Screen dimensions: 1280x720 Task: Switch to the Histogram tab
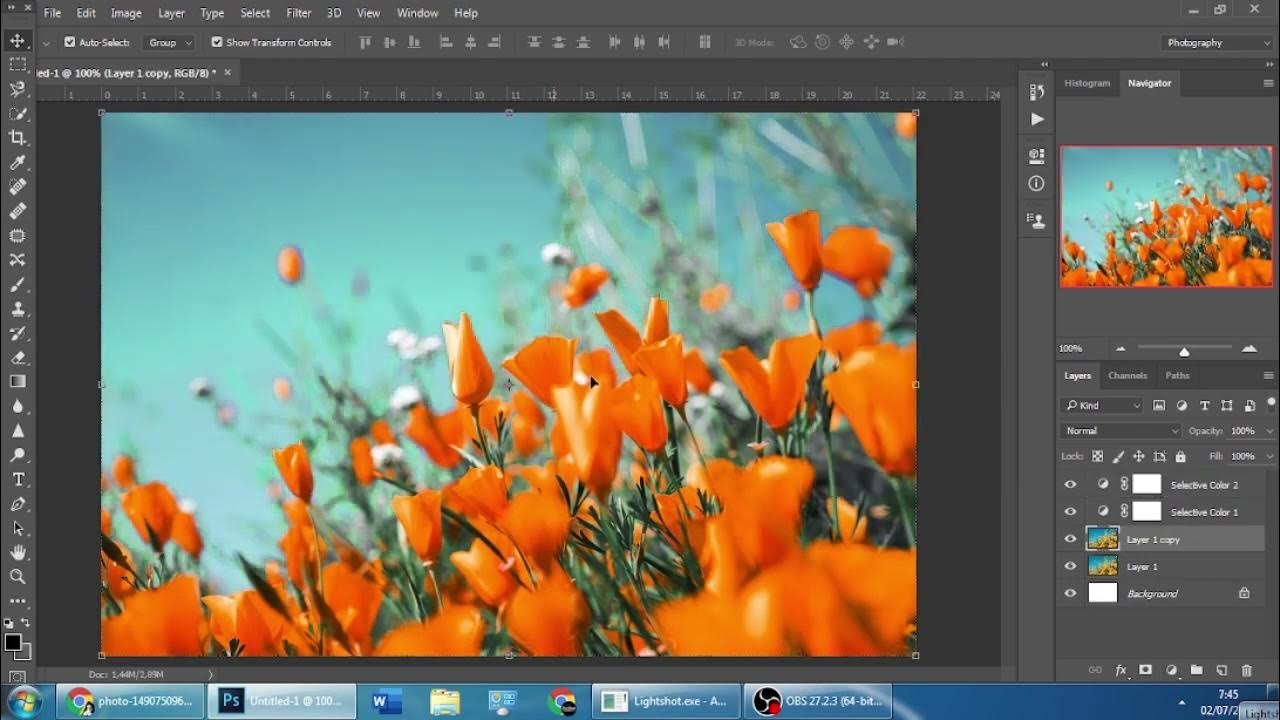click(x=1087, y=83)
